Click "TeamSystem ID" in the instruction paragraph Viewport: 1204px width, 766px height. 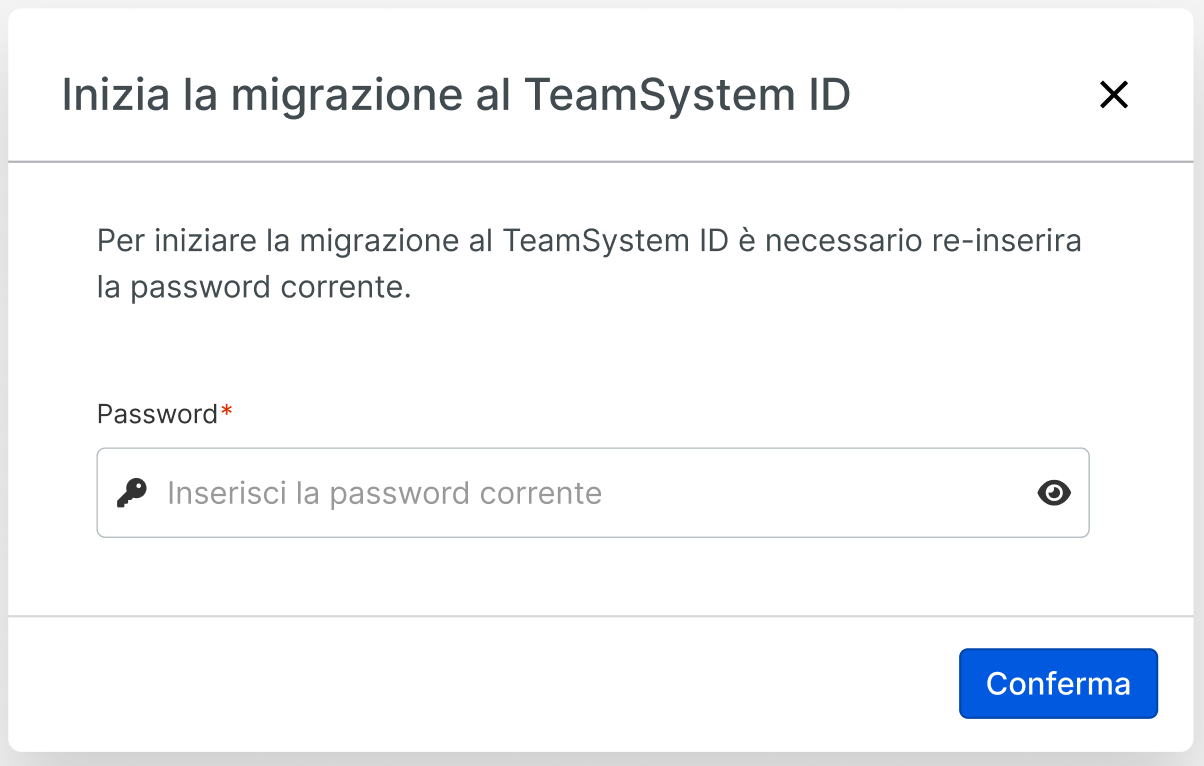click(614, 242)
